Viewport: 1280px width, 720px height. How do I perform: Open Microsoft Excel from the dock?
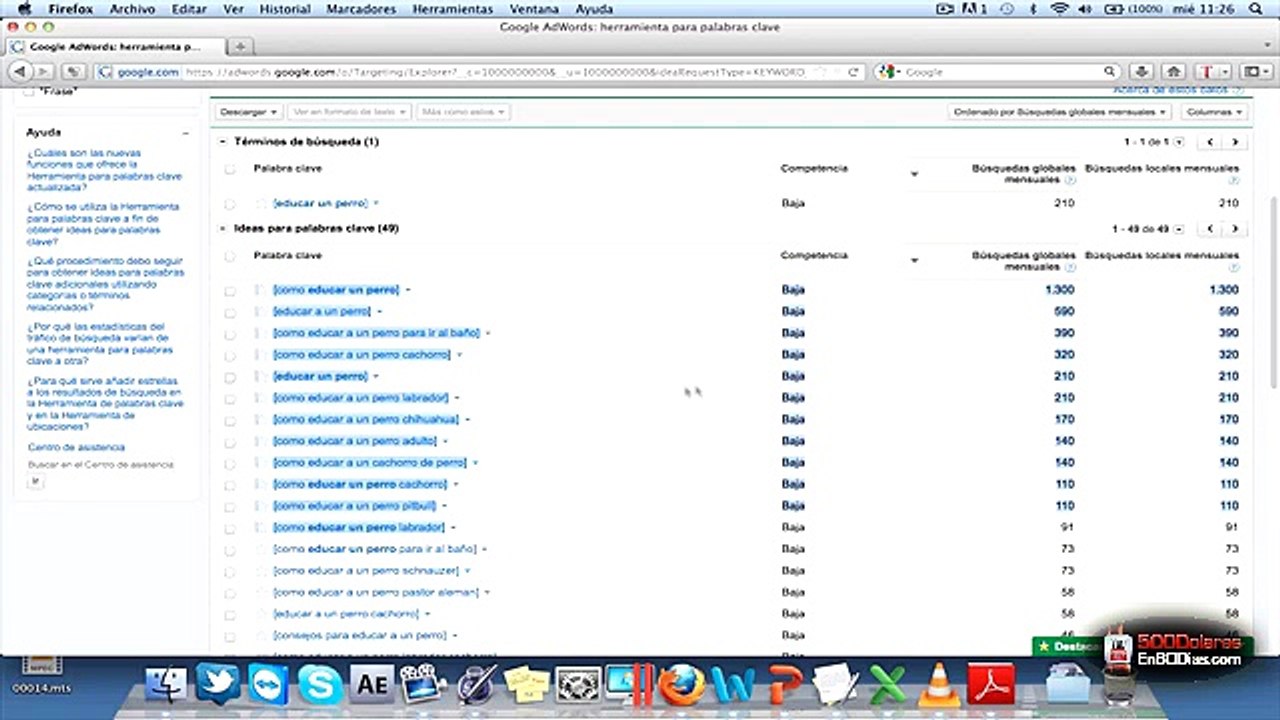[887, 685]
